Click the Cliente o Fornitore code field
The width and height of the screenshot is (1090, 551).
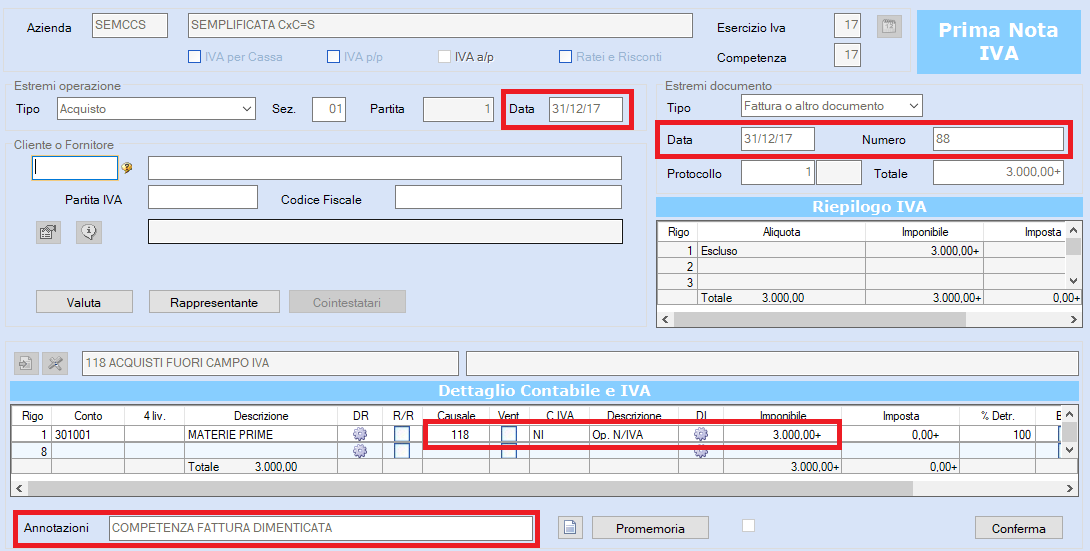pos(75,167)
